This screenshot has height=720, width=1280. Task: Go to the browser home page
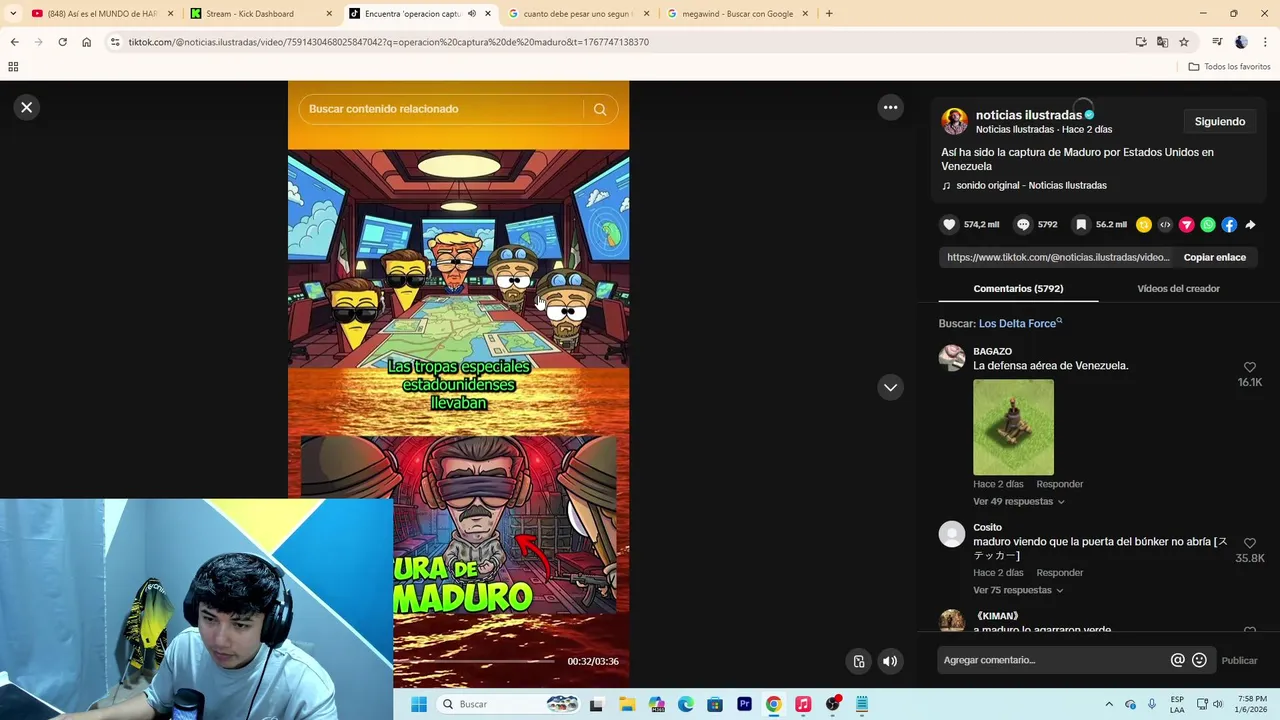[86, 42]
